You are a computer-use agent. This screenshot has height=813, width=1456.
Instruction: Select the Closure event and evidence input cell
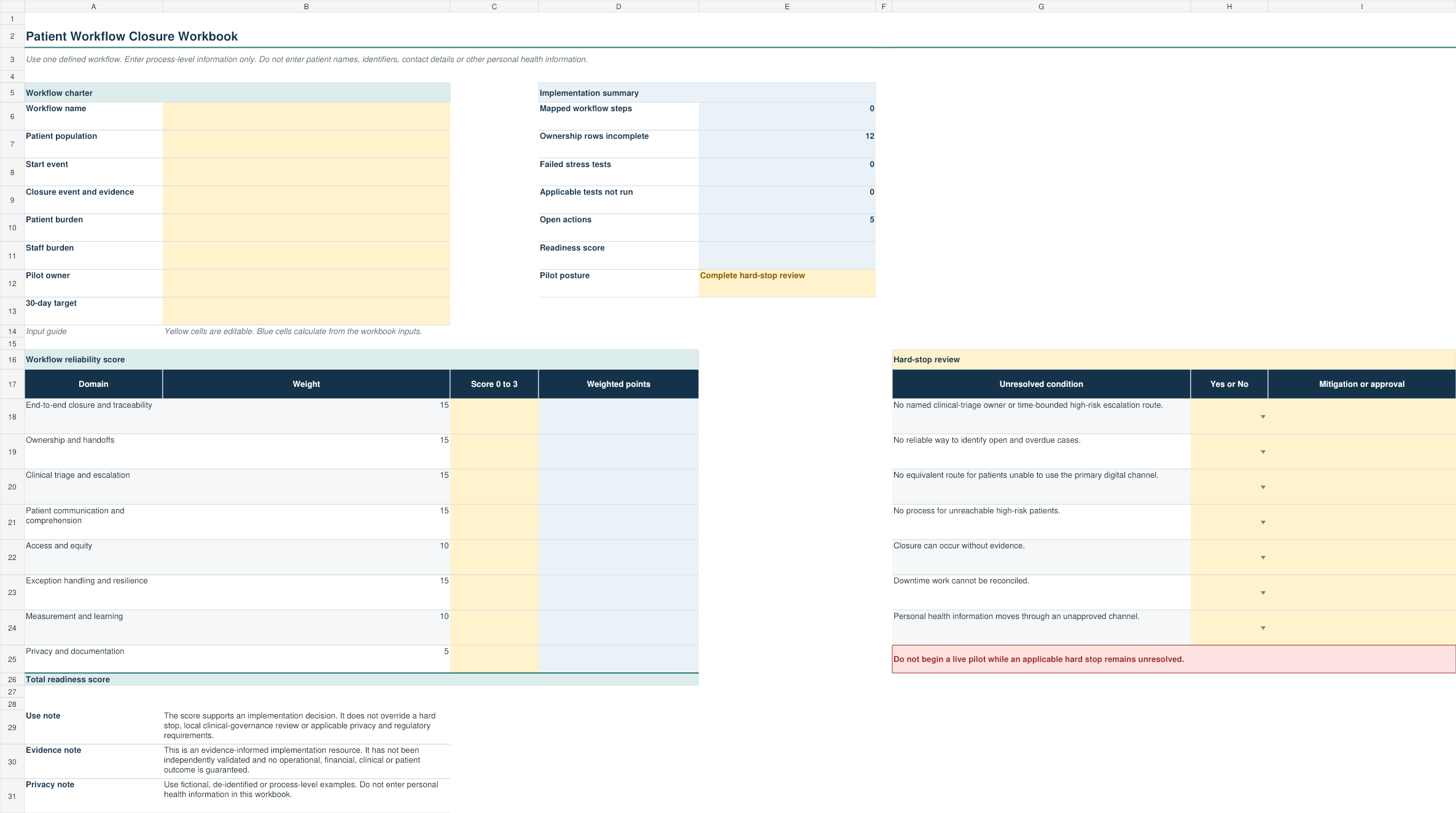[x=306, y=200]
